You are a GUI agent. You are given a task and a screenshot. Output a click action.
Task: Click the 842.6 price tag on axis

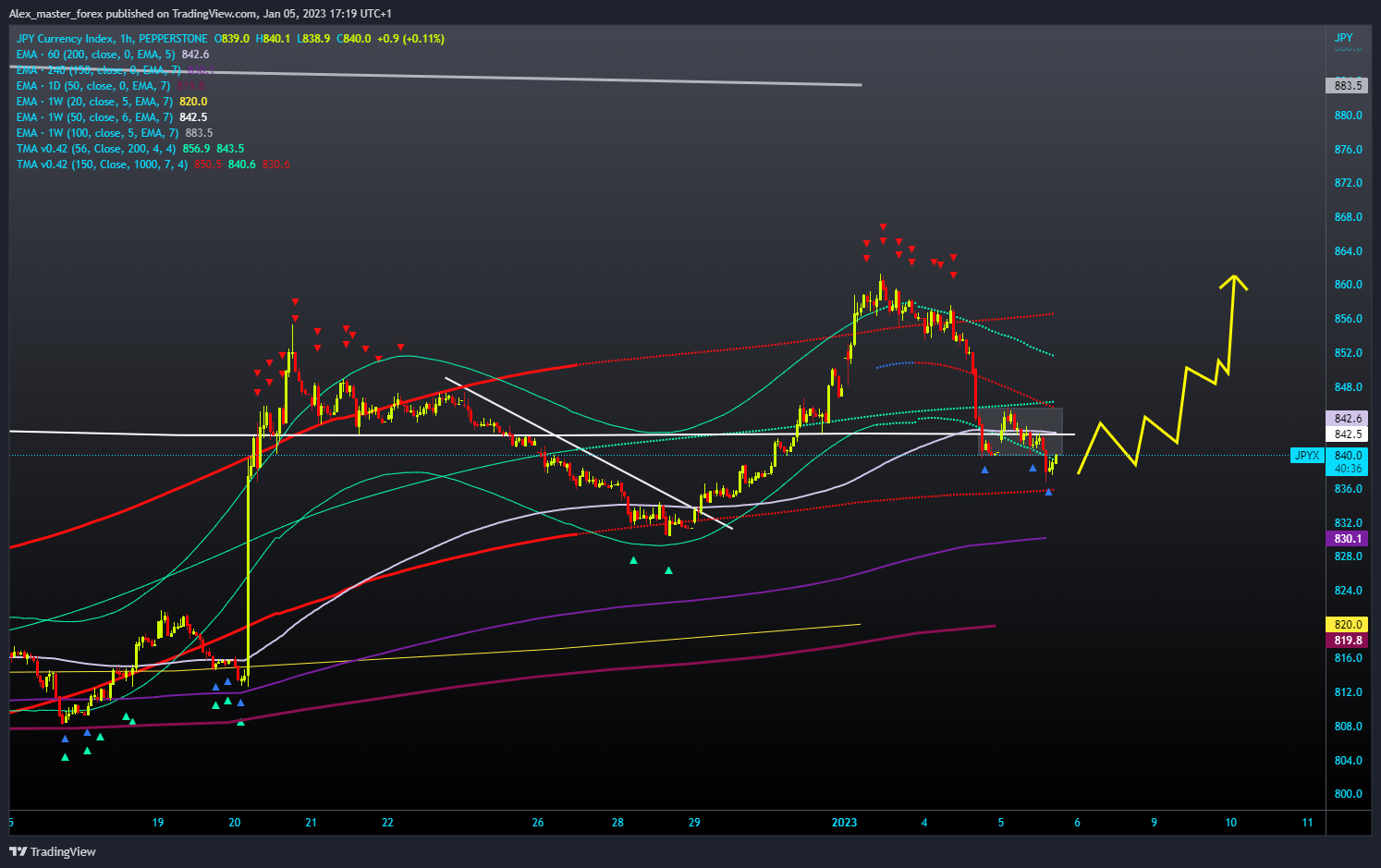click(1348, 419)
